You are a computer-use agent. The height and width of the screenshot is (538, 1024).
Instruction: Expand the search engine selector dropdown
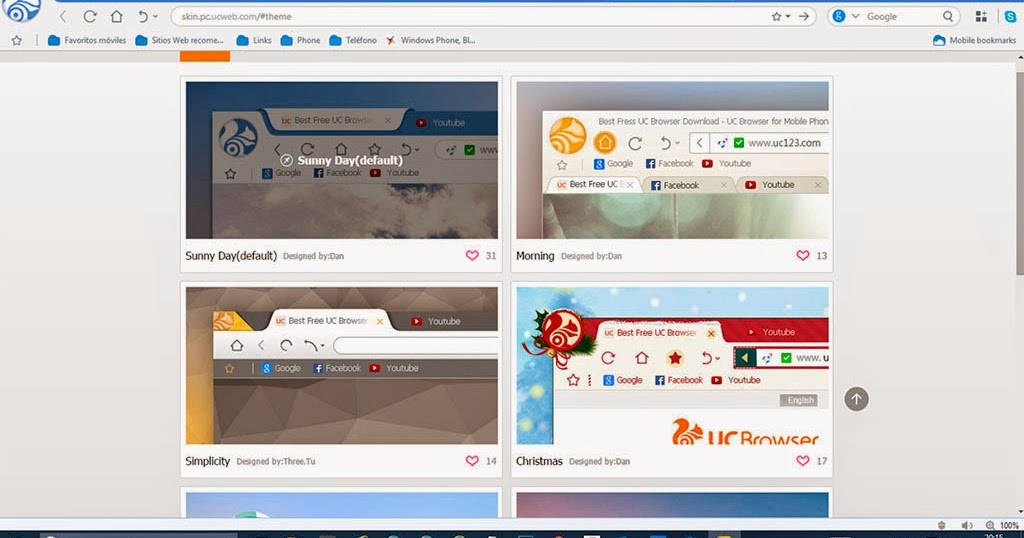(854, 16)
